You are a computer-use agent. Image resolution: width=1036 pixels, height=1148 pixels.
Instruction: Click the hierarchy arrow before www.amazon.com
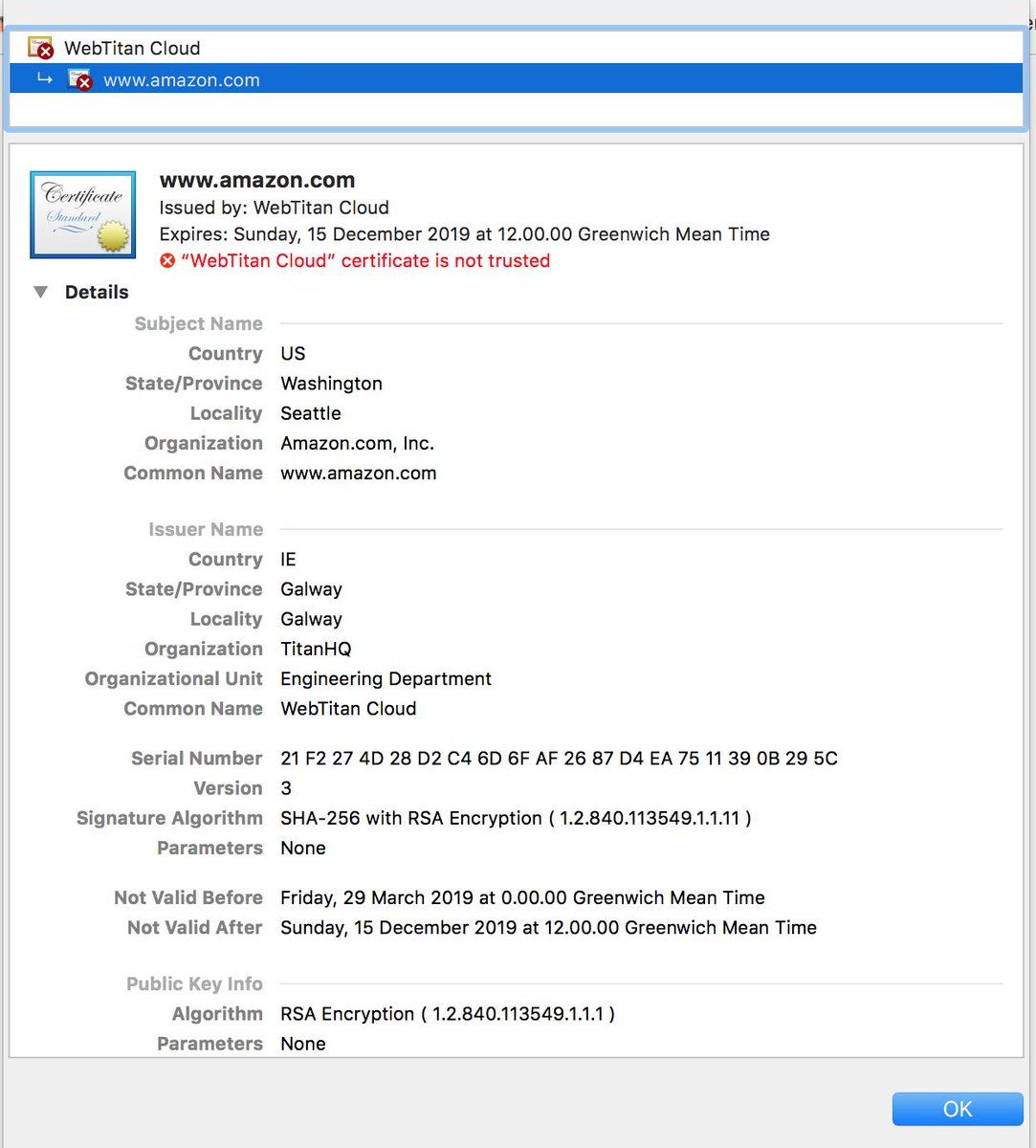[x=45, y=78]
